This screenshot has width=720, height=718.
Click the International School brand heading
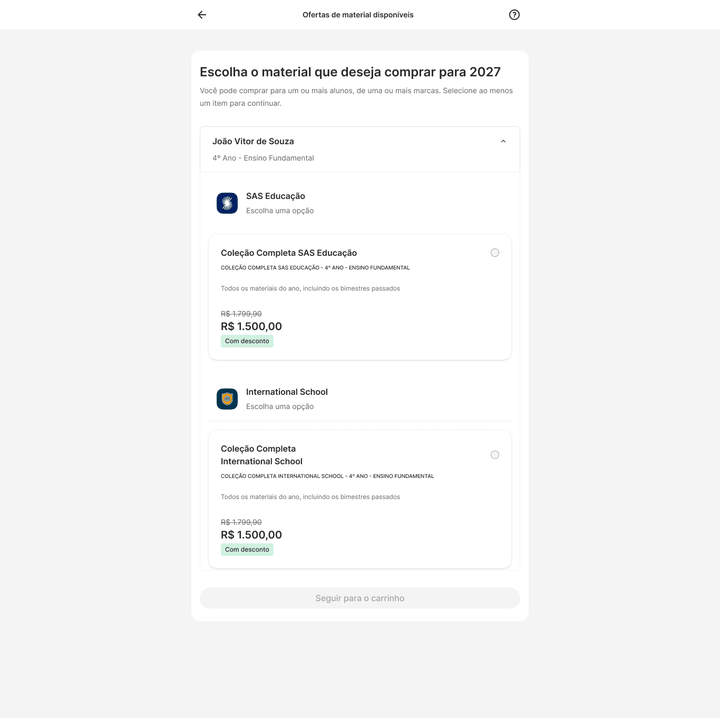(287, 392)
